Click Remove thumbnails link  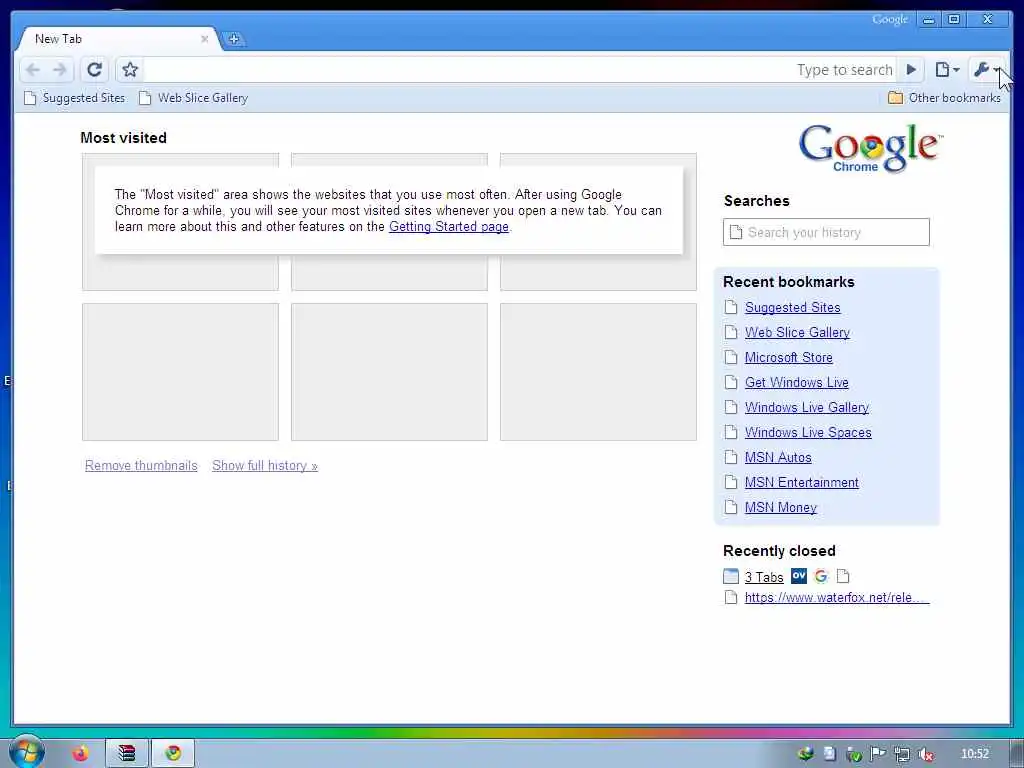141,466
